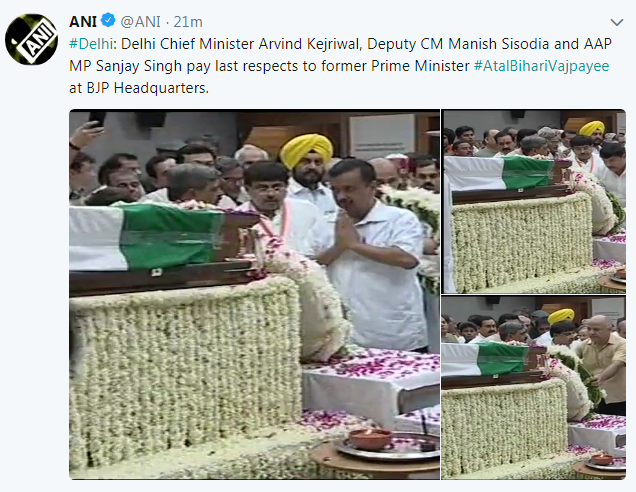This screenshot has height=492, width=636.
Task: Open the @ANI handle link
Action: pos(140,21)
